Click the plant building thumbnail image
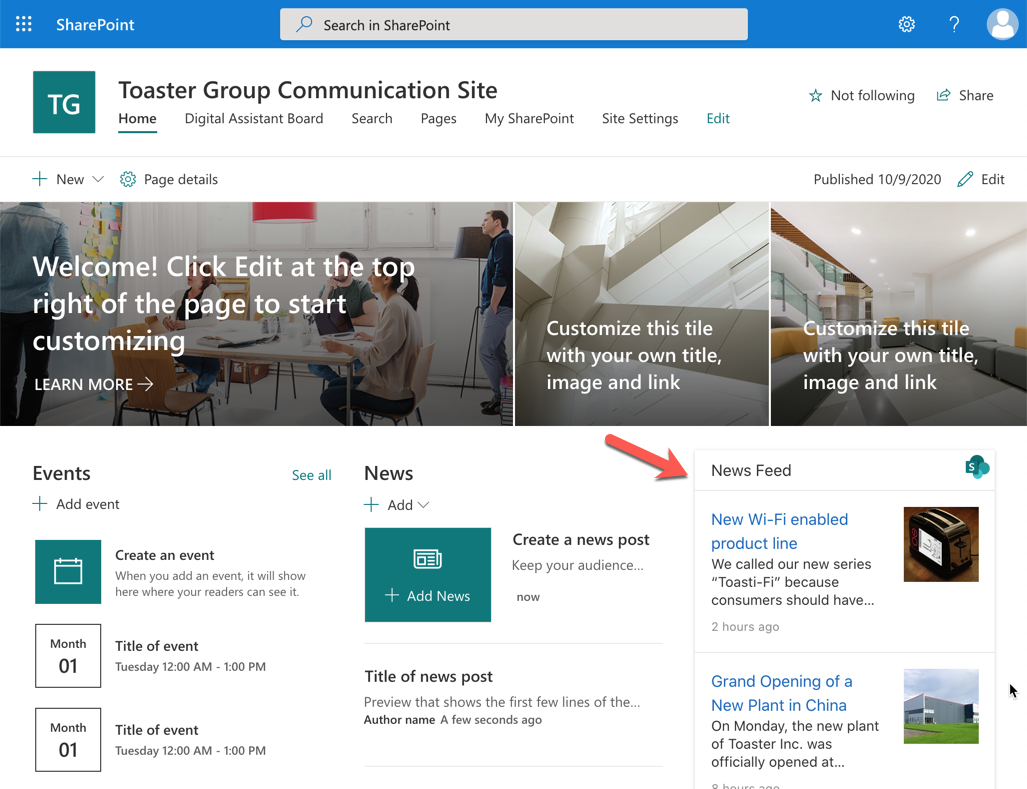 (941, 706)
